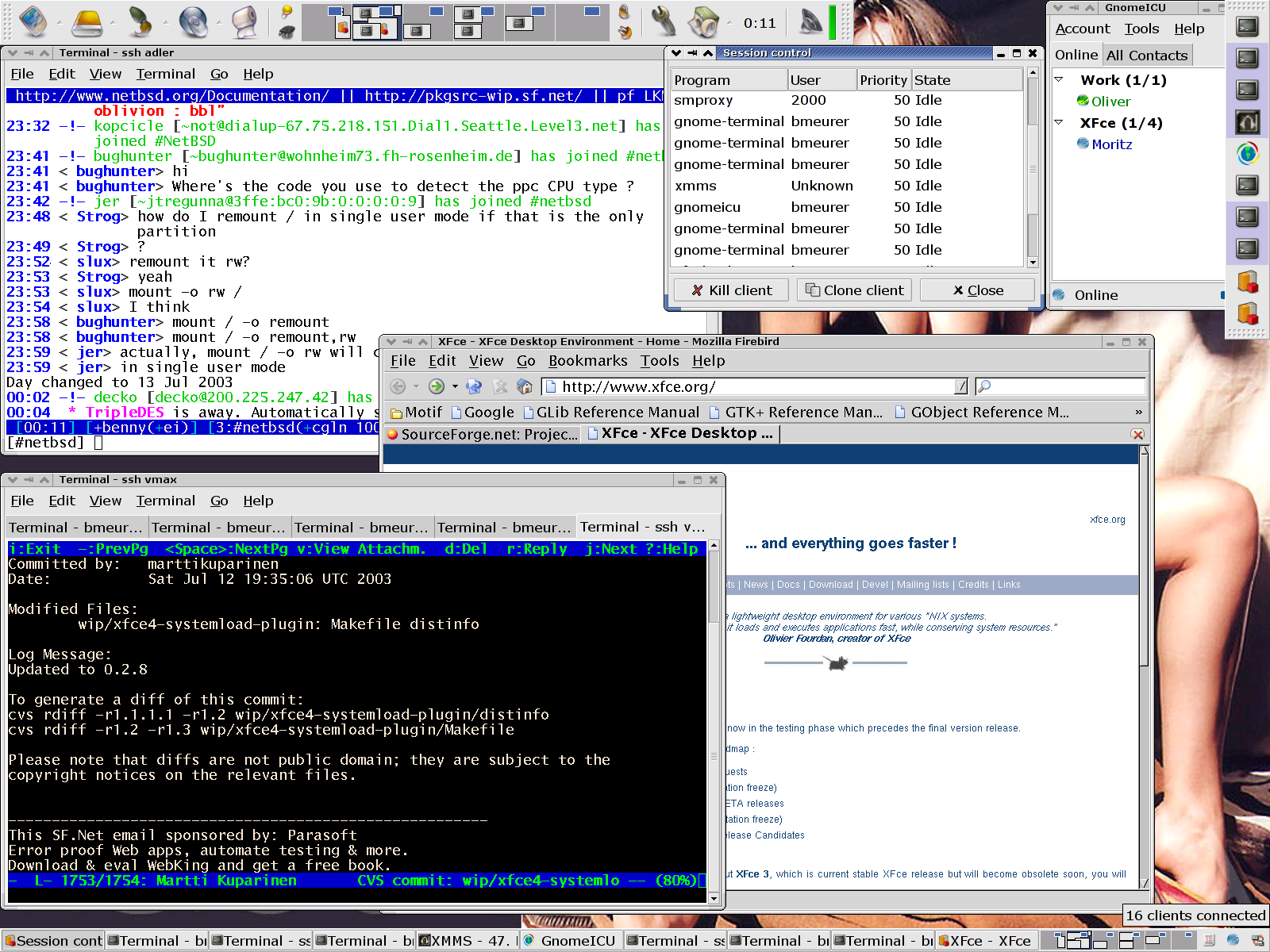Open the yellow drive launcher in top panel
Image resolution: width=1270 pixels, height=952 pixels.
87,23
